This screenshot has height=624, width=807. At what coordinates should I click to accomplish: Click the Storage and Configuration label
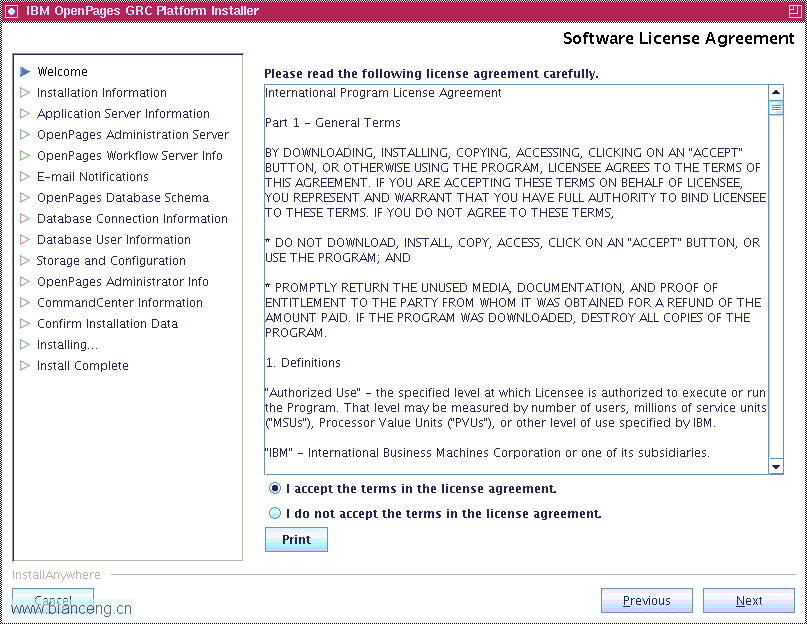(111, 261)
